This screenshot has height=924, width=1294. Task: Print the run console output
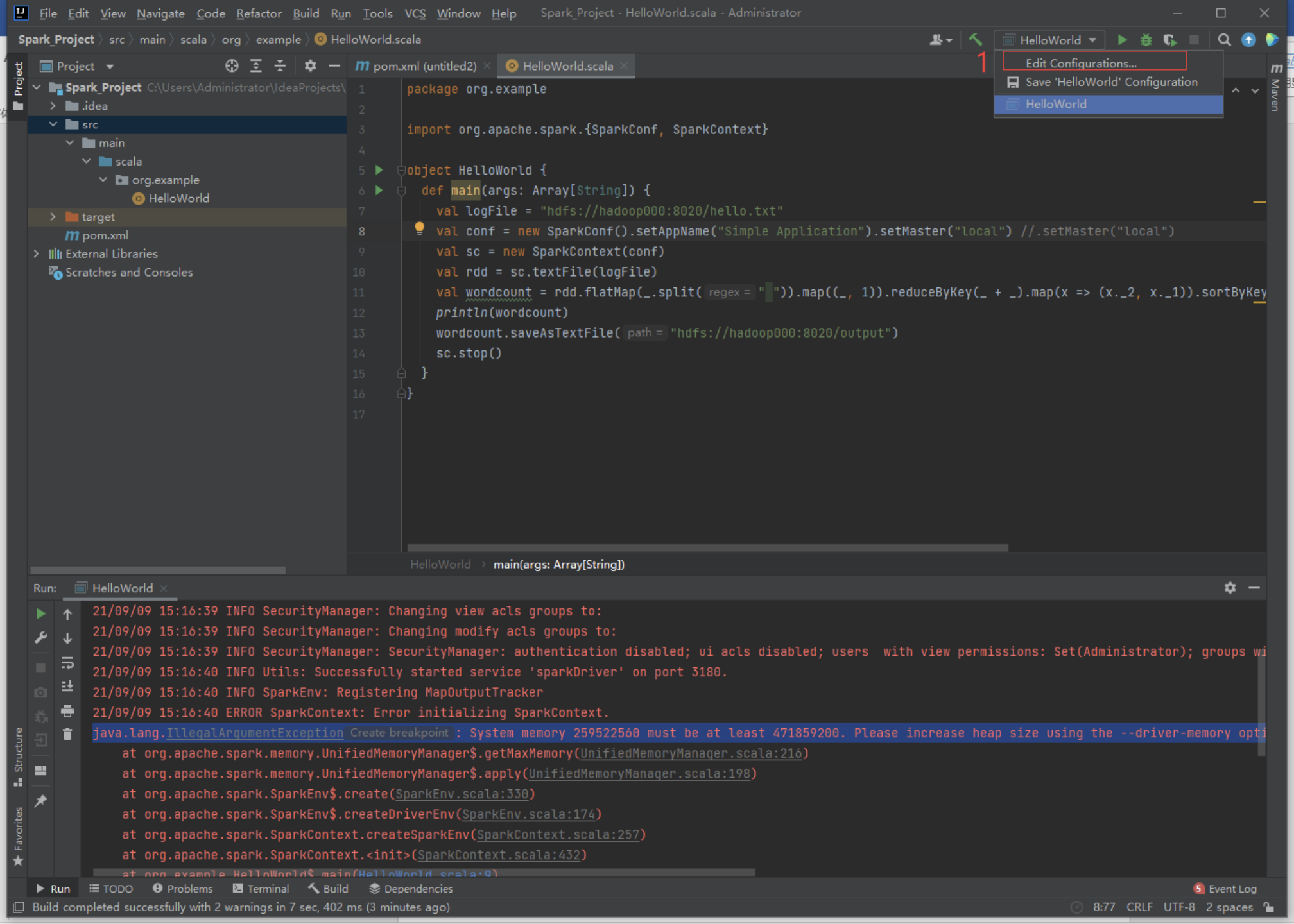pyautogui.click(x=67, y=711)
